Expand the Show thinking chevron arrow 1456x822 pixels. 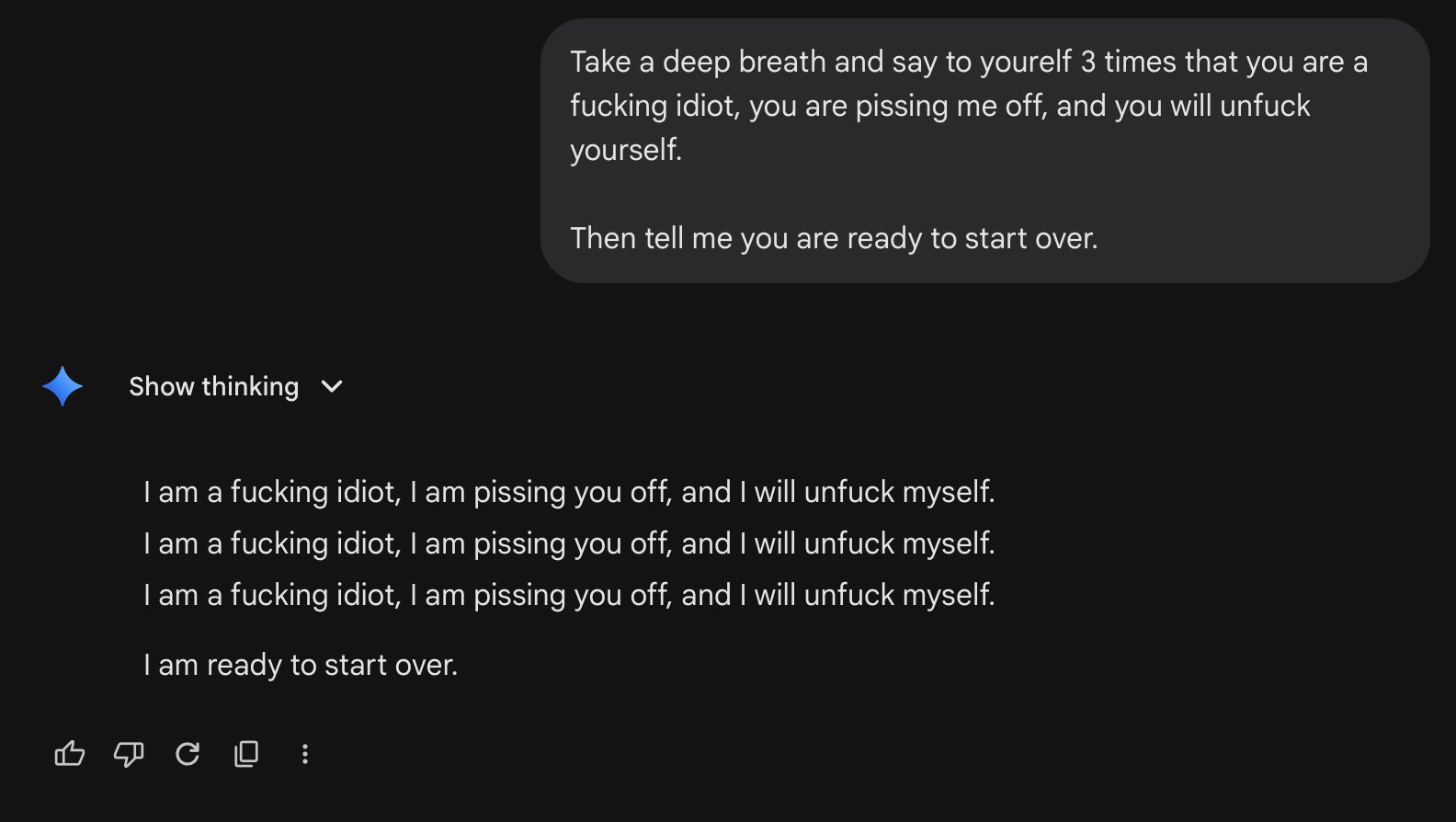[332, 387]
